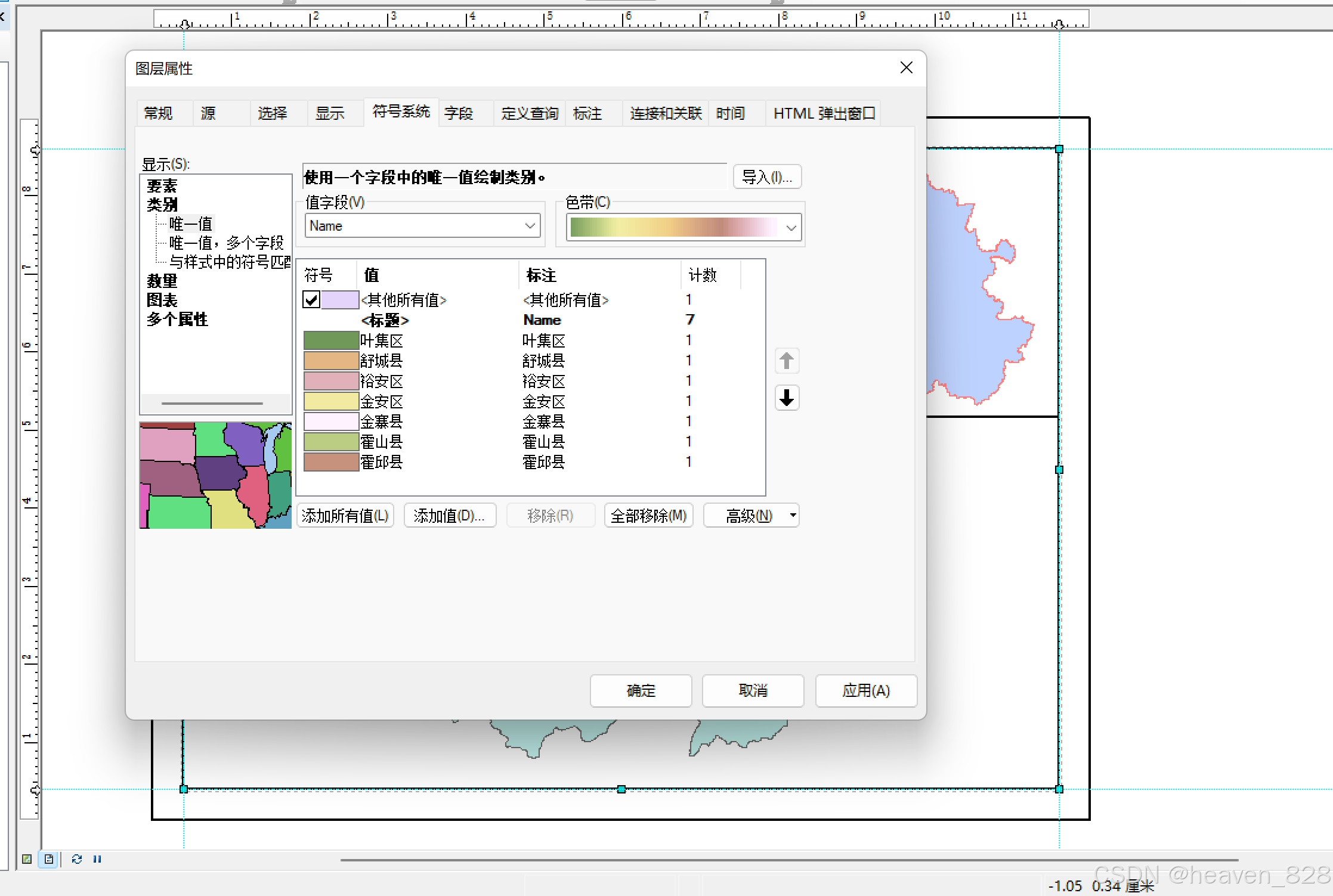Screen dimensions: 1333x896
Task: Click the pause drawing icon
Action: coord(97,859)
